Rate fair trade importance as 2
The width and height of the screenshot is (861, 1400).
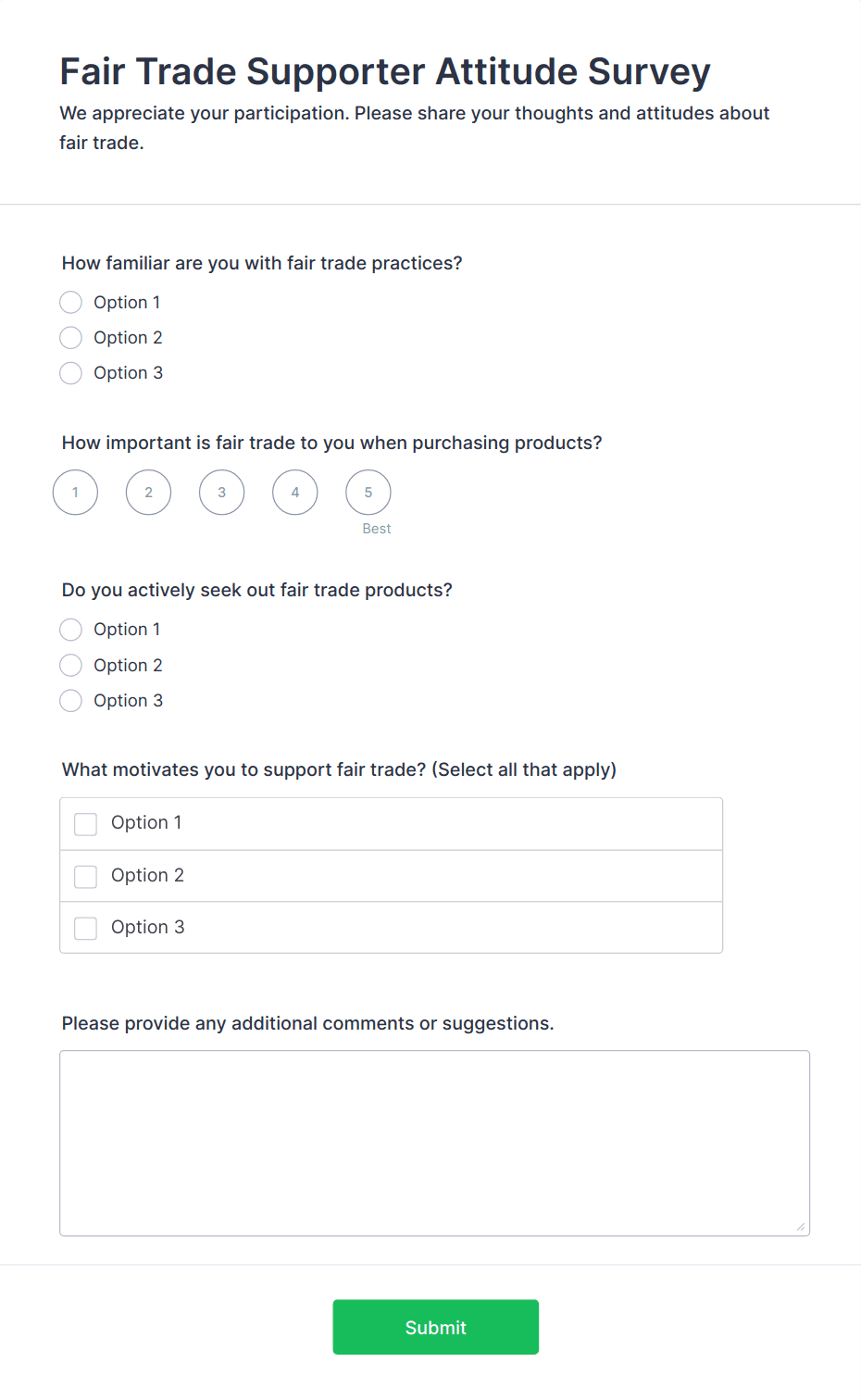click(148, 493)
